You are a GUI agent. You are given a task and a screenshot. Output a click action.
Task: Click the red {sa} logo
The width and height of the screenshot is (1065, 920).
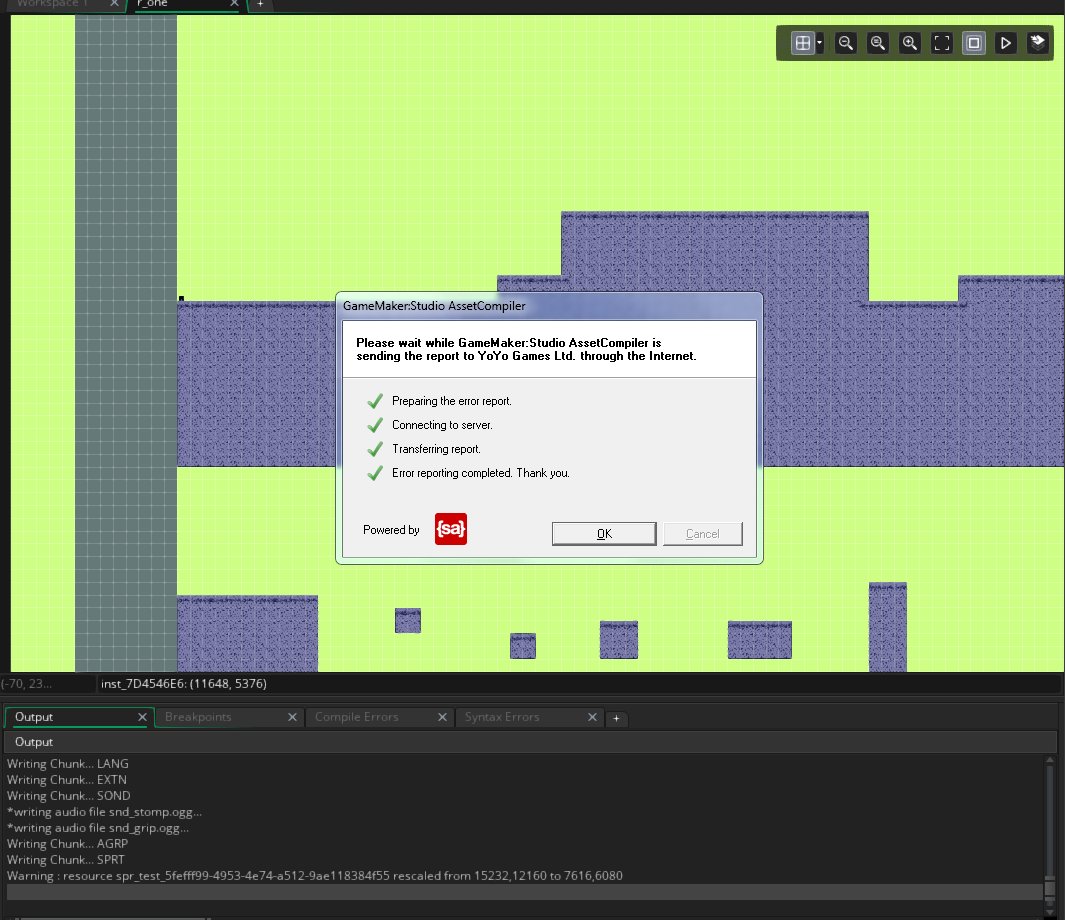pyautogui.click(x=450, y=529)
